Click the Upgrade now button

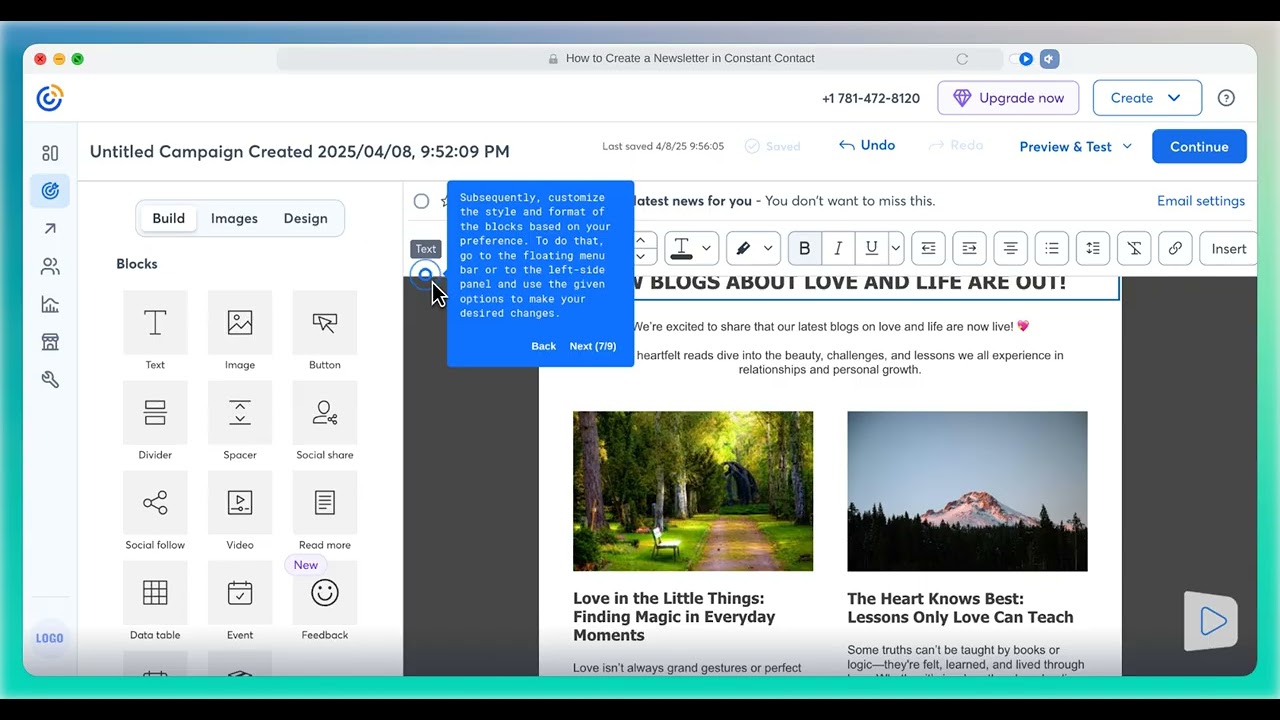(1008, 98)
